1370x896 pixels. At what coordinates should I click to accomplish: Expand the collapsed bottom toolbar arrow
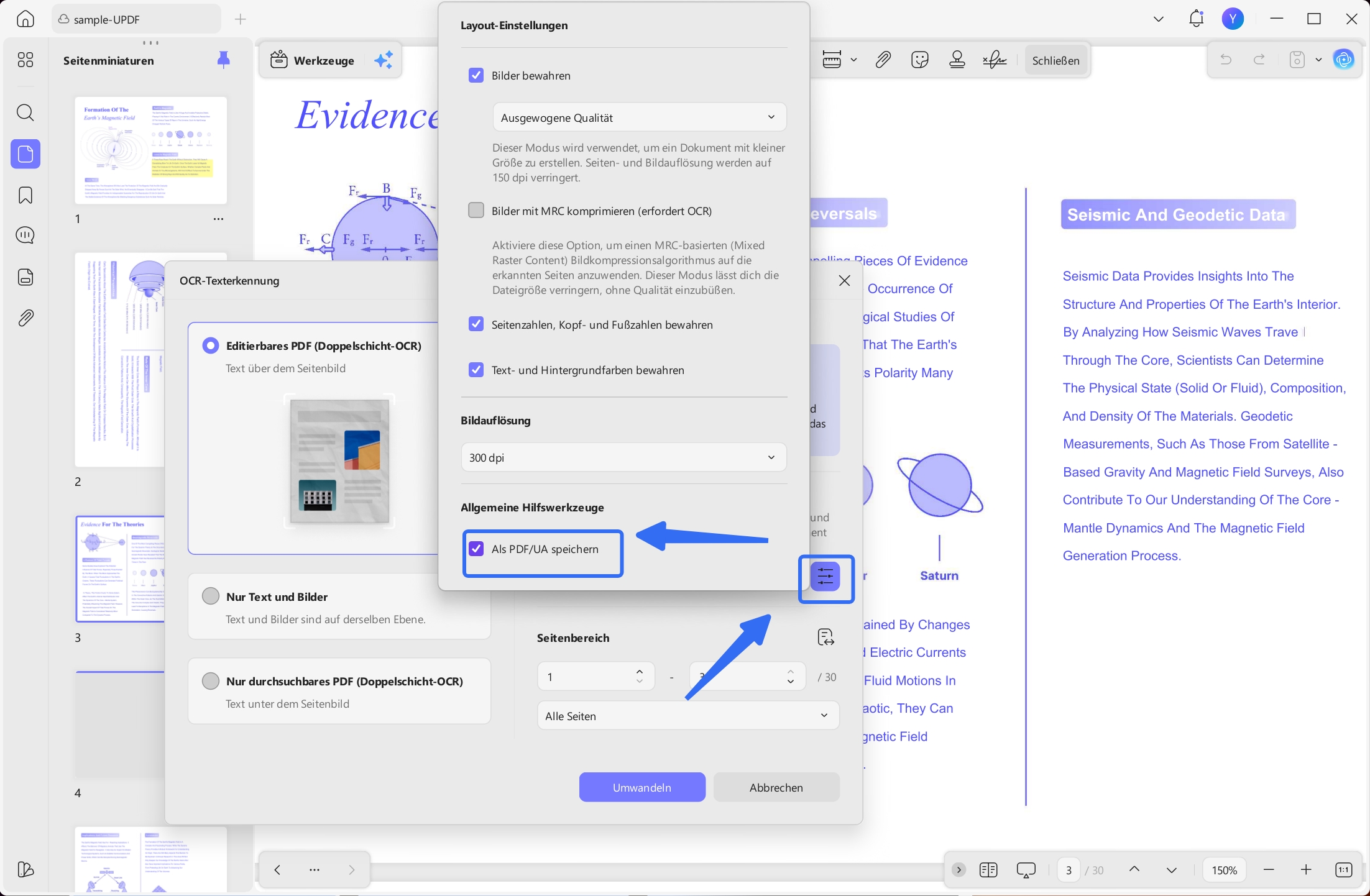[959, 870]
